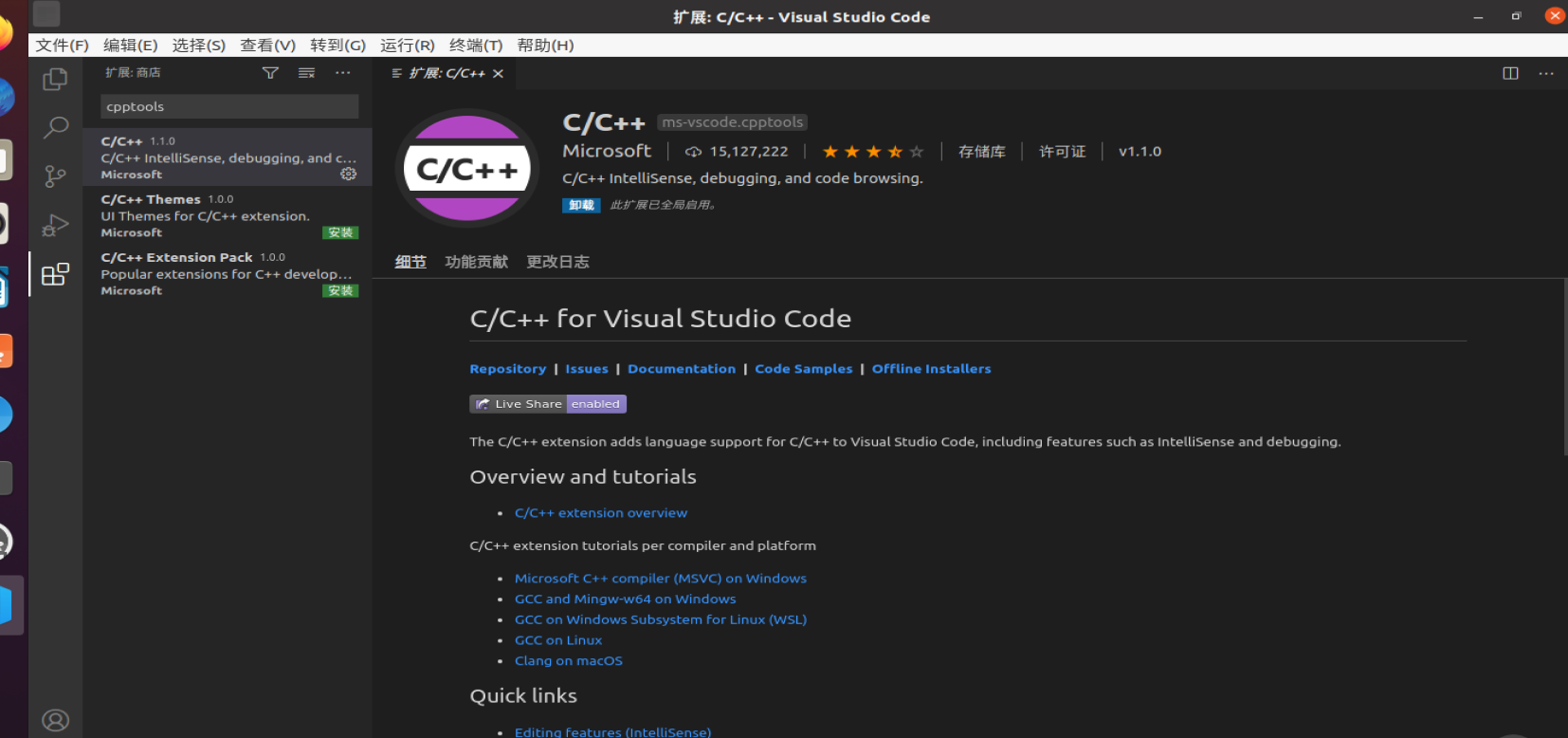Select C/C++ 1.1.0 in extension list
The width and height of the screenshot is (1568, 738).
click(228, 157)
